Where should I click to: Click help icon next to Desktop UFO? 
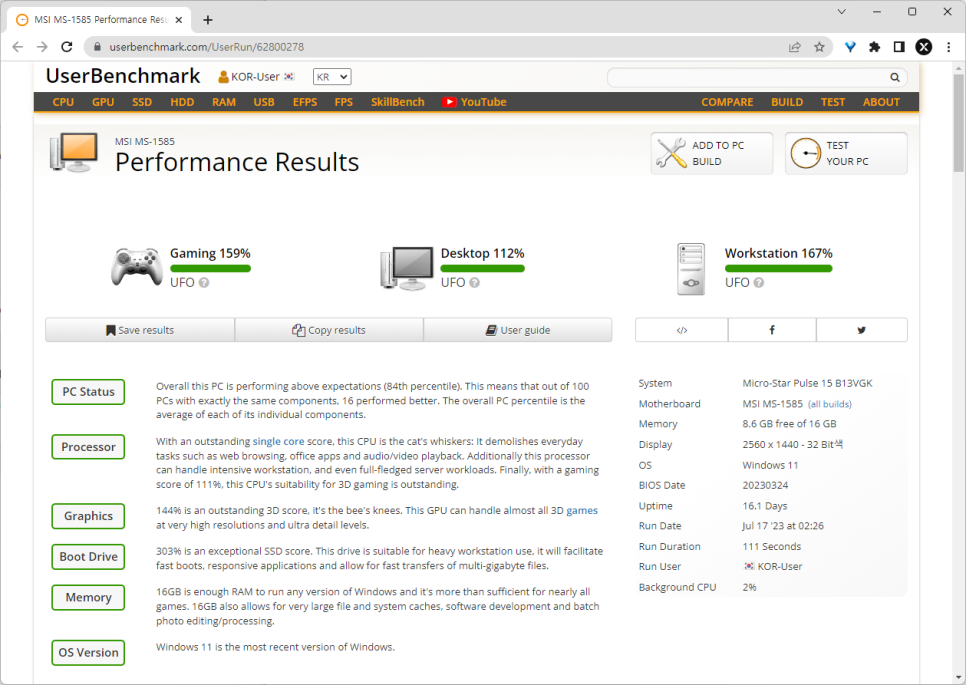[474, 283]
